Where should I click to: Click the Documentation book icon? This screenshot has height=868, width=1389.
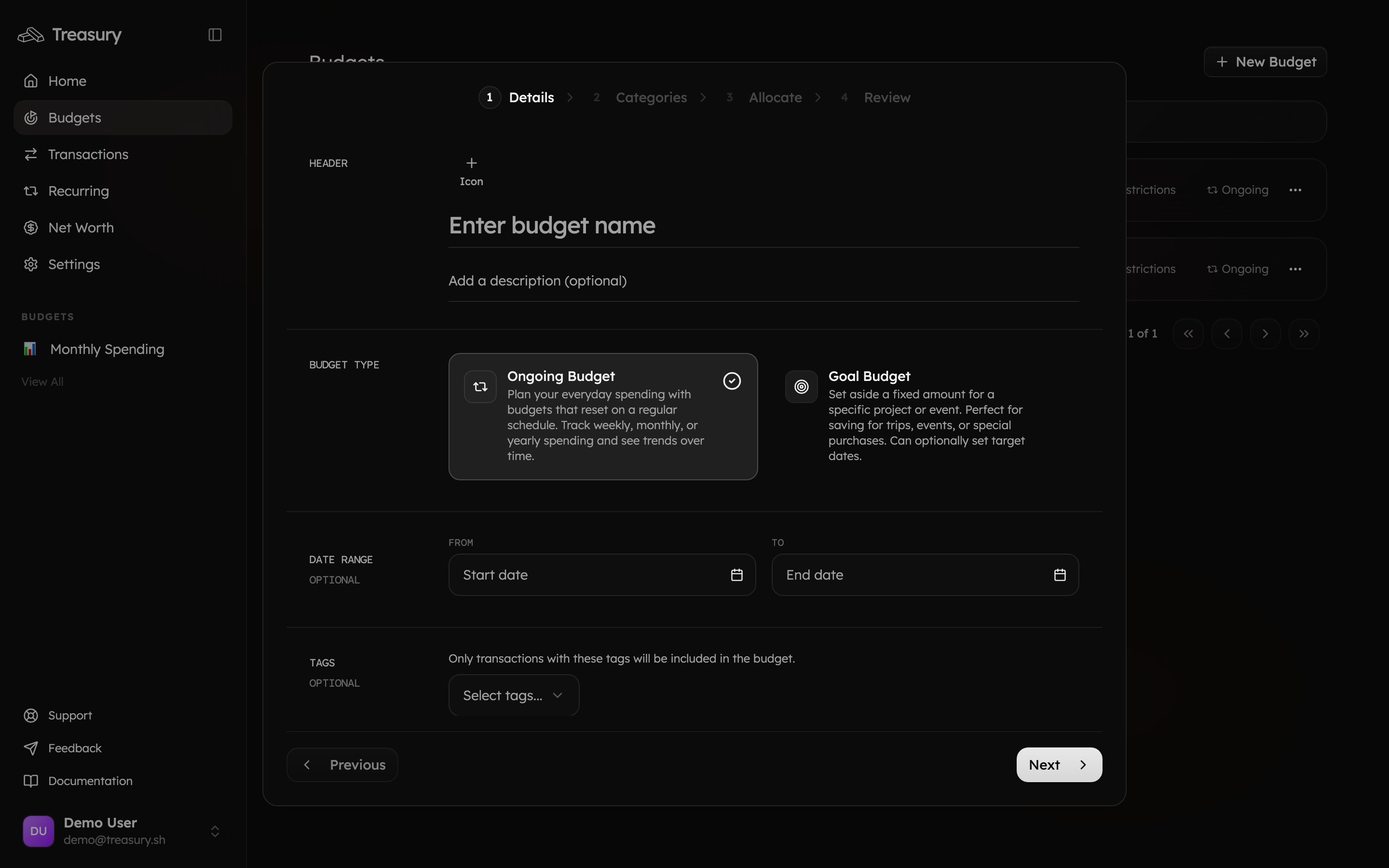[31, 781]
